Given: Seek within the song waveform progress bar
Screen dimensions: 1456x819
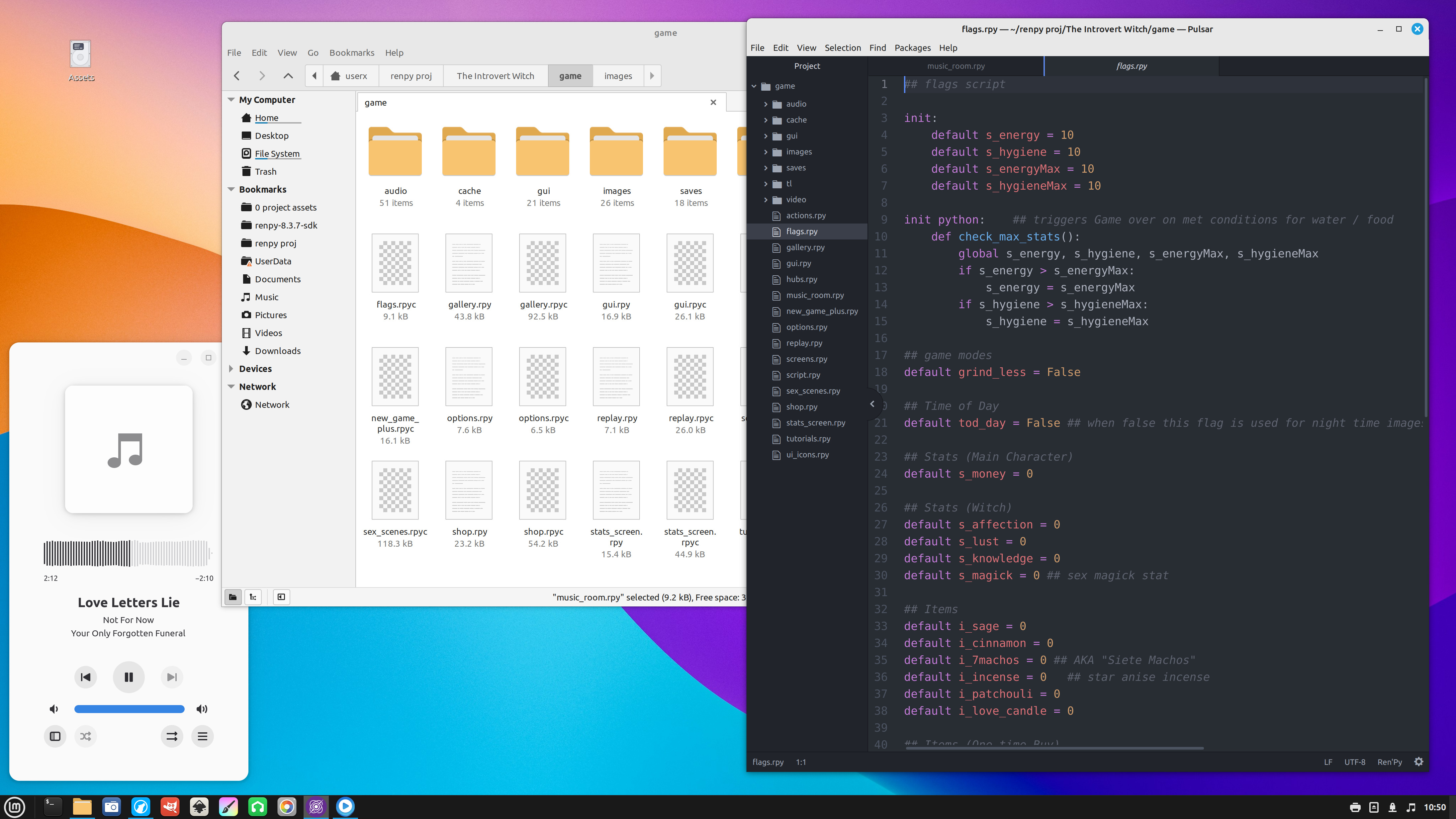Looking at the screenshot, I should coord(128,553).
